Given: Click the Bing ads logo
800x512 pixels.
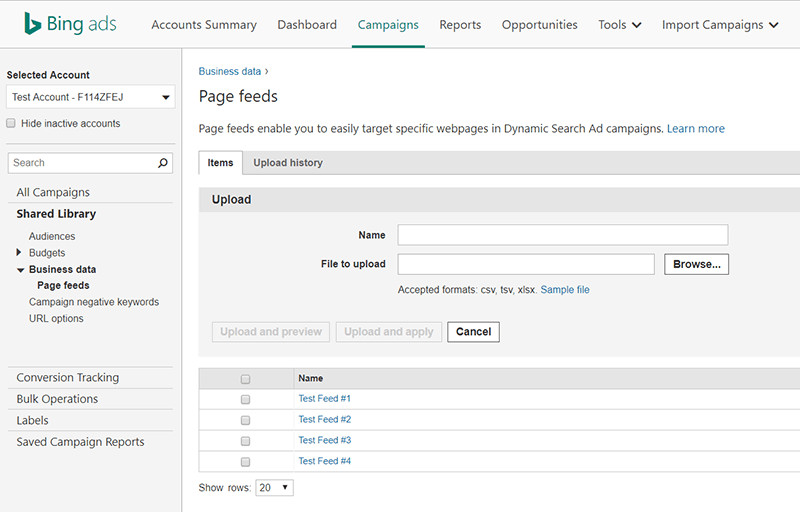Looking at the screenshot, I should point(69,24).
